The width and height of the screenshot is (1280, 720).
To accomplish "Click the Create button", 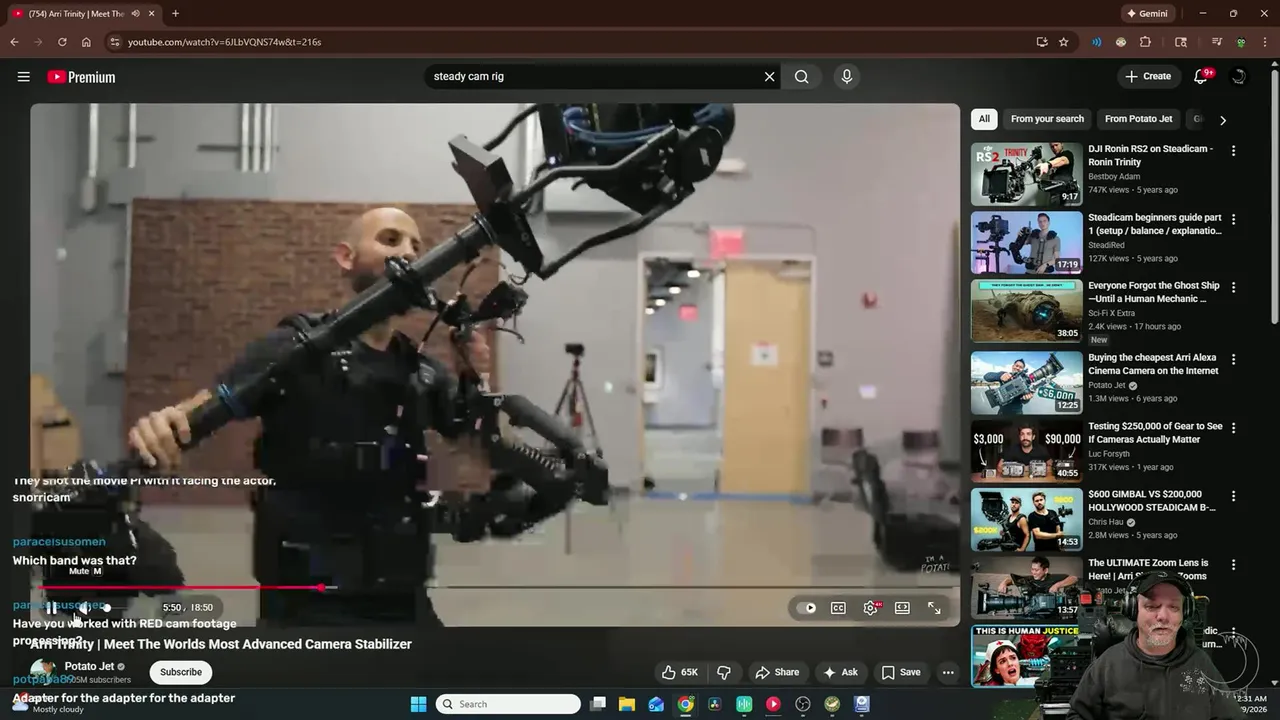I will click(x=1147, y=76).
